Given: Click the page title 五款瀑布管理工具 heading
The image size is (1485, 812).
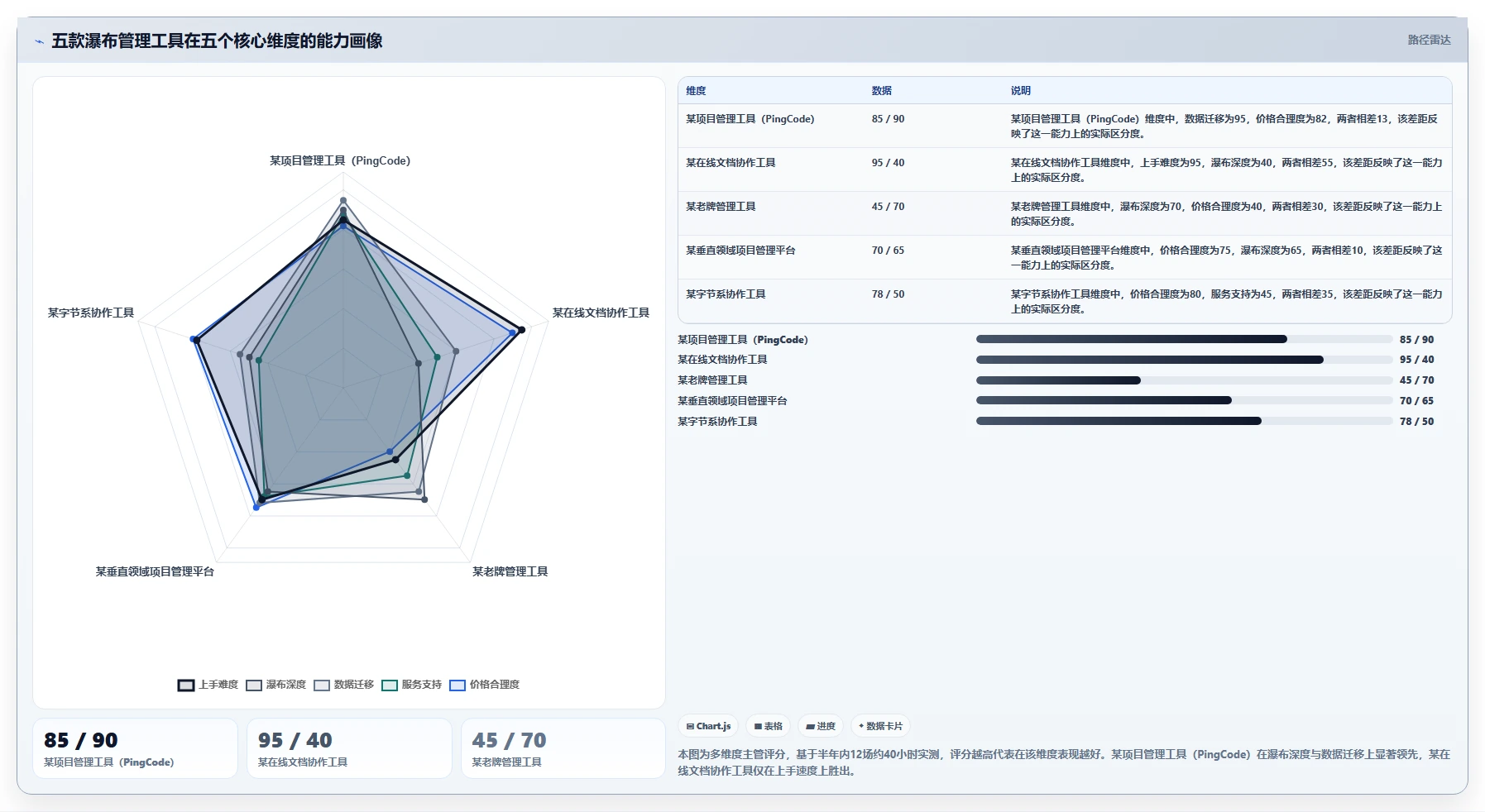Looking at the screenshot, I should [217, 41].
